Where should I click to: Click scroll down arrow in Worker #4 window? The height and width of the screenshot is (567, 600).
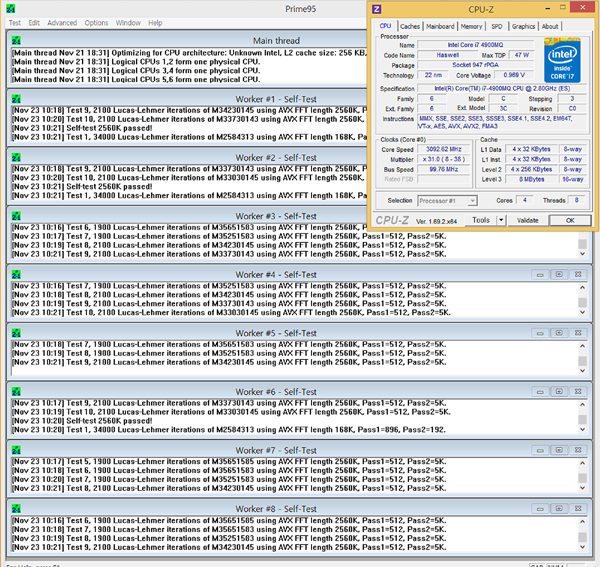[x=582, y=312]
